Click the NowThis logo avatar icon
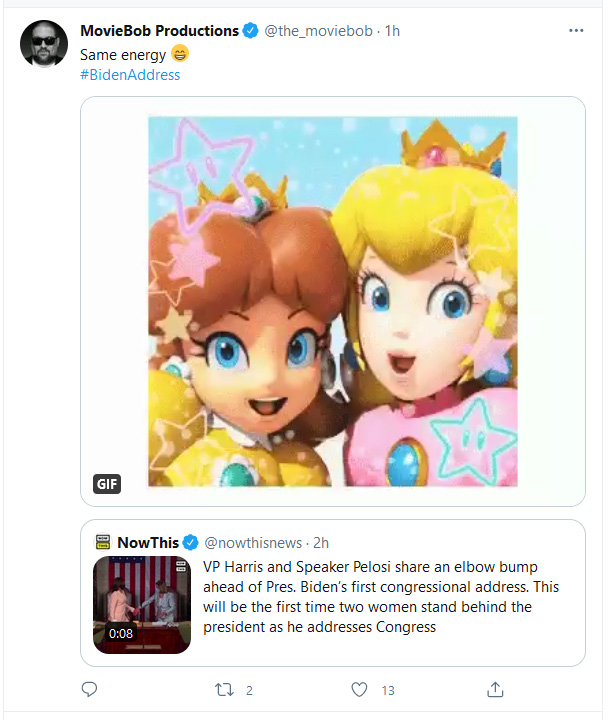 (103, 542)
